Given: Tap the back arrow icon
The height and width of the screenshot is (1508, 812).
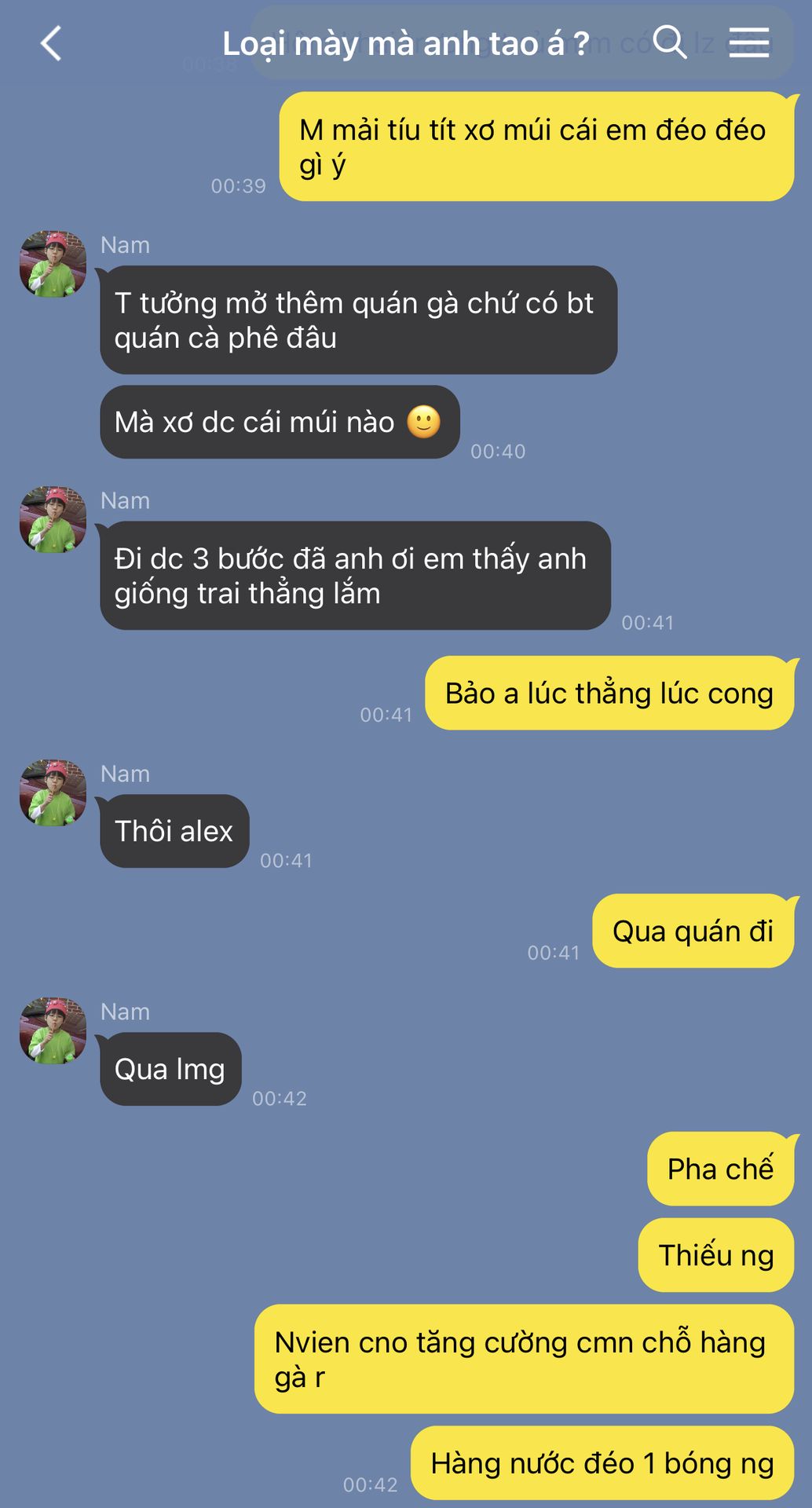Looking at the screenshot, I should pyautogui.click(x=51, y=43).
